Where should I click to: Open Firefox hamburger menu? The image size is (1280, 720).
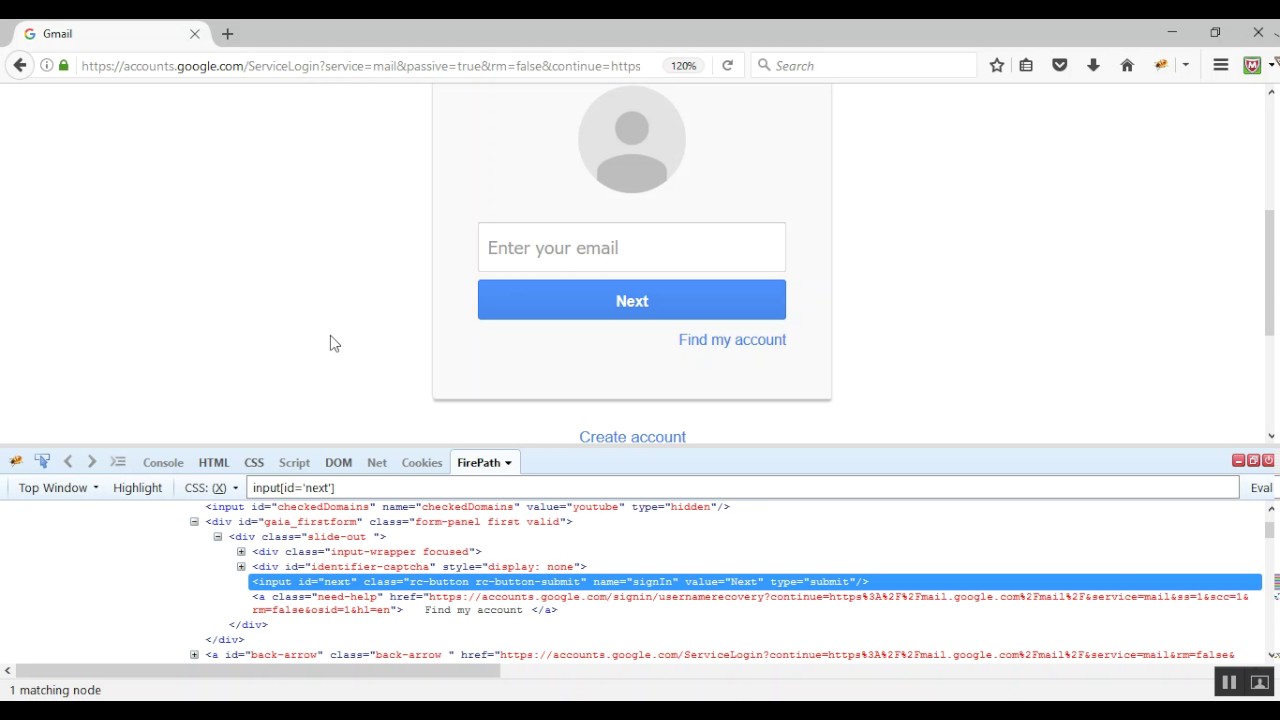pyautogui.click(x=1220, y=65)
